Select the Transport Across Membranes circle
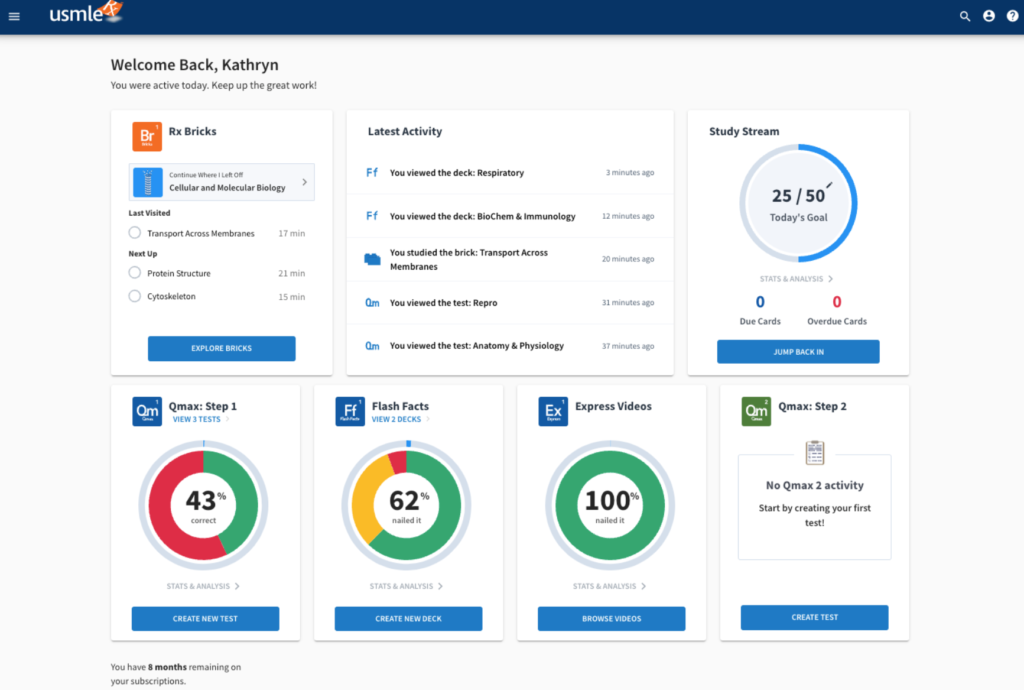The height and width of the screenshot is (690, 1024). click(x=135, y=233)
